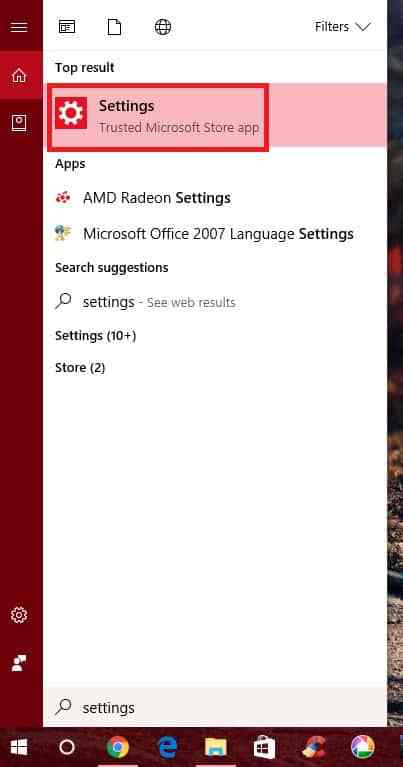The image size is (403, 767).
Task: Open Google Chrome from the taskbar
Action: 117,747
